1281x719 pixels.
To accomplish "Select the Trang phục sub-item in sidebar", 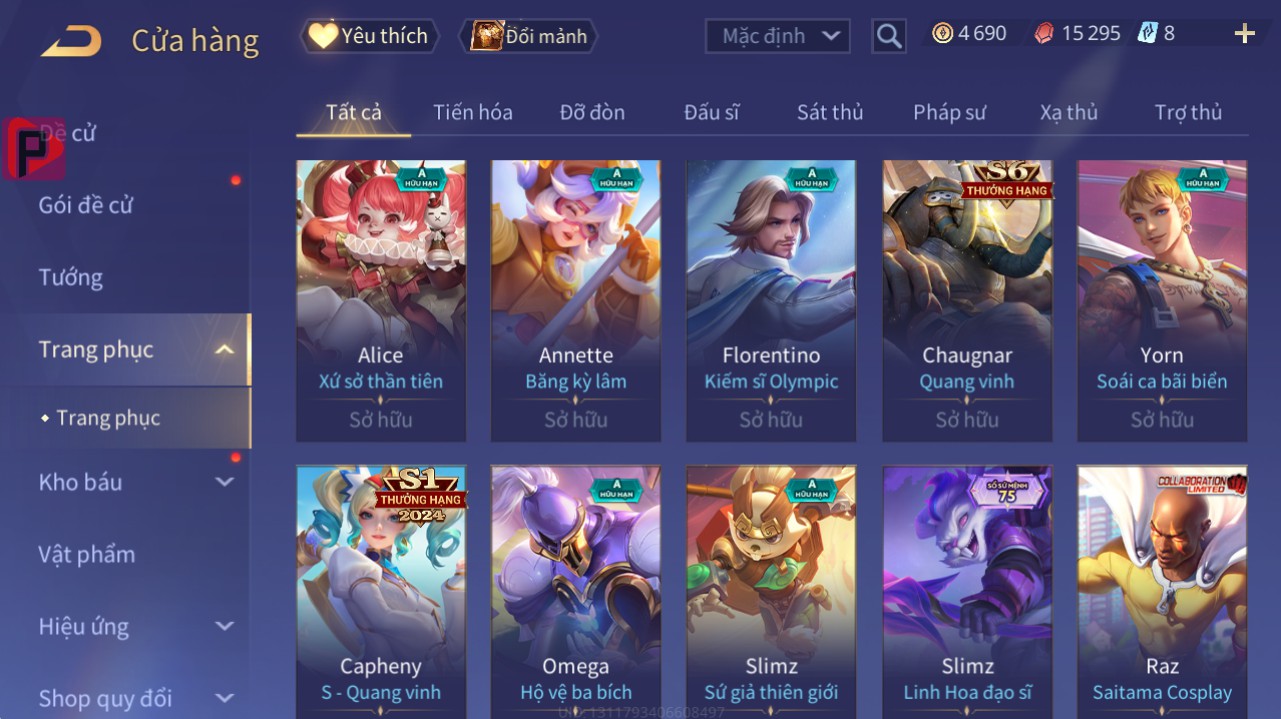I will pos(108,418).
